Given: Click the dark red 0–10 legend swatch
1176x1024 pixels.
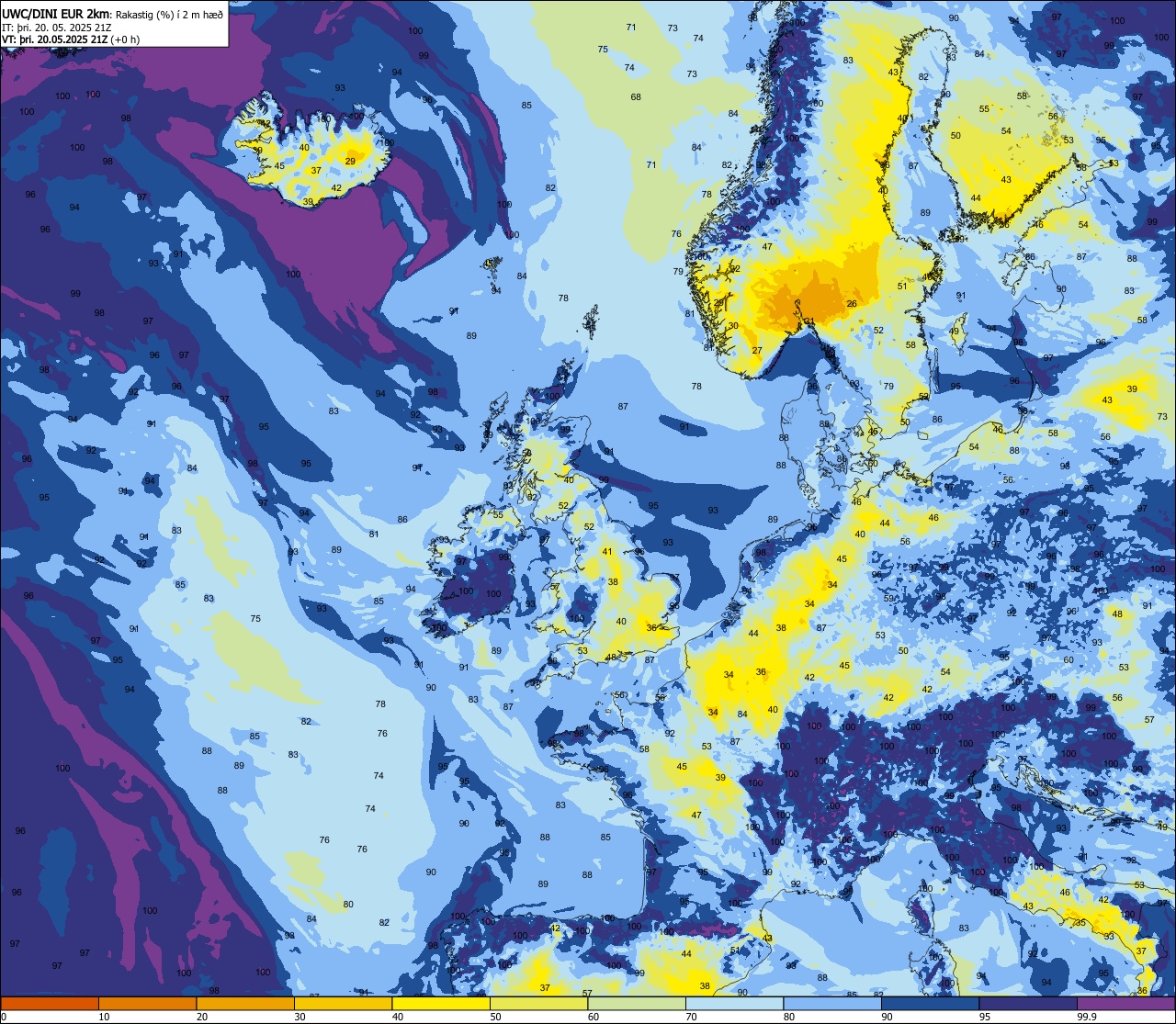Looking at the screenshot, I should click(x=50, y=1003).
